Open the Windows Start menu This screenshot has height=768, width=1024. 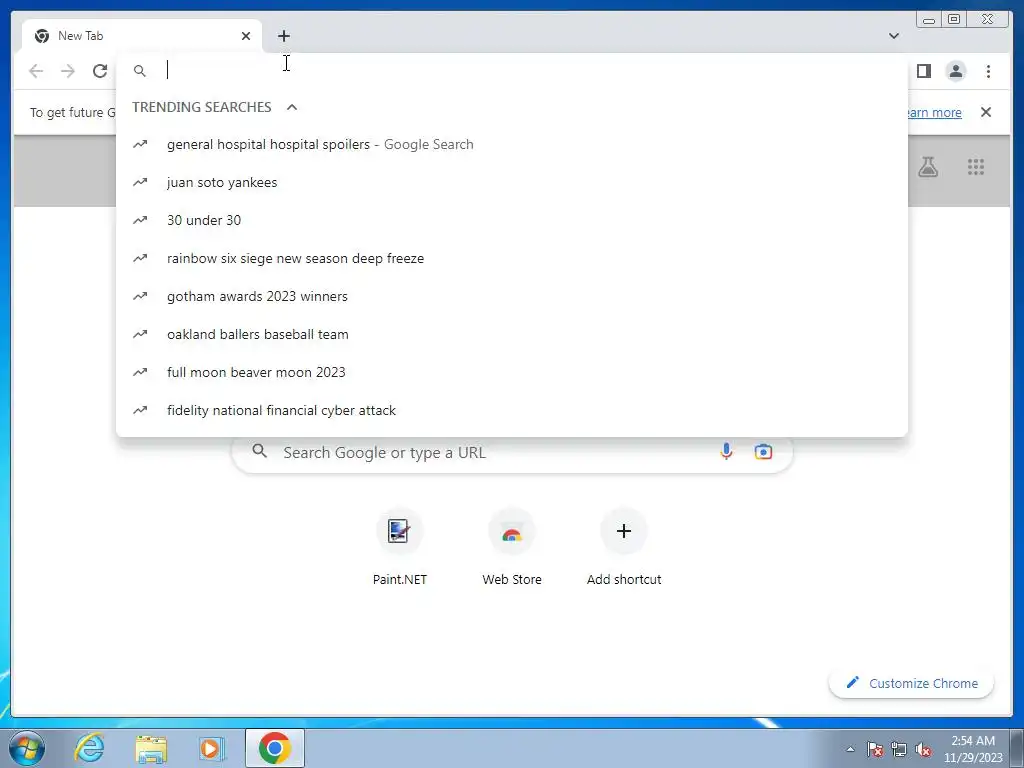point(27,748)
